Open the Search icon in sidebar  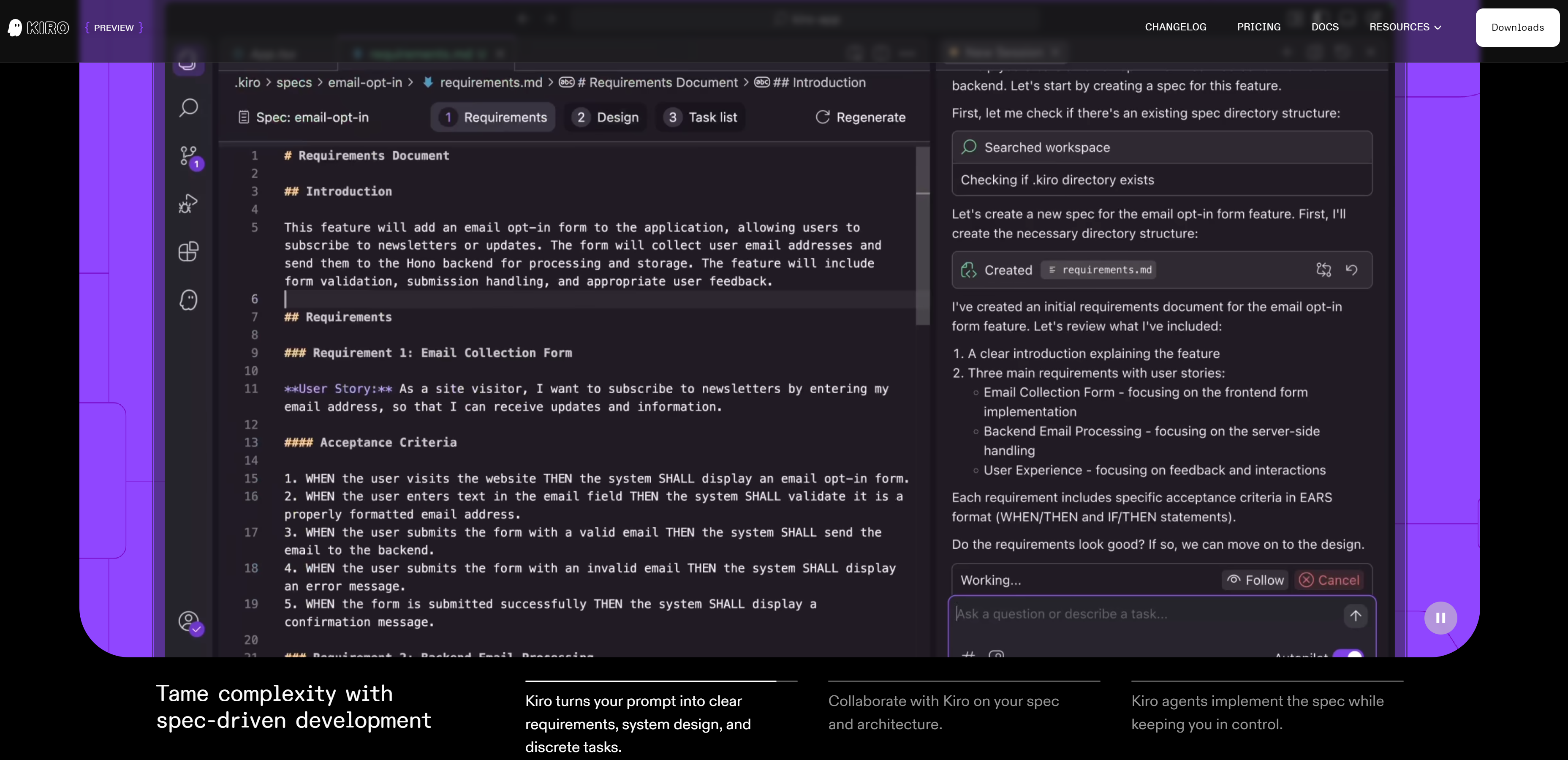[189, 108]
